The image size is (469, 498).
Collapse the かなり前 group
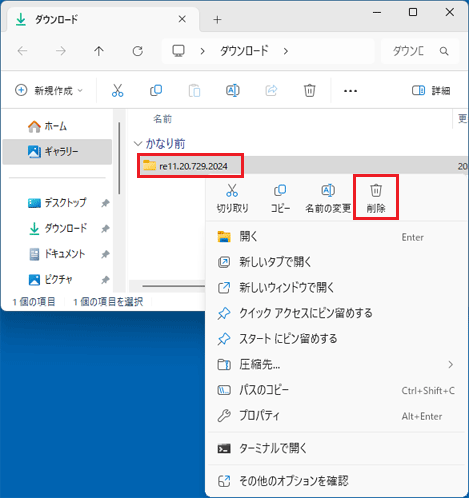click(137, 144)
